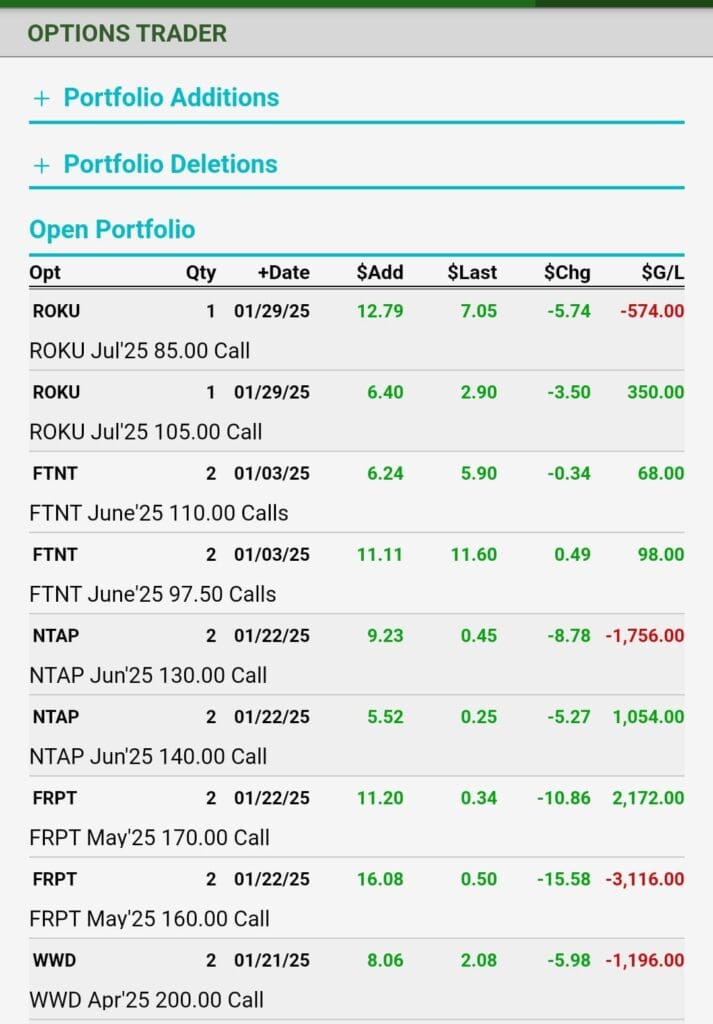Click the plus icon beside Portfolio Deletions
713x1024 pixels.
pyautogui.click(x=40, y=164)
